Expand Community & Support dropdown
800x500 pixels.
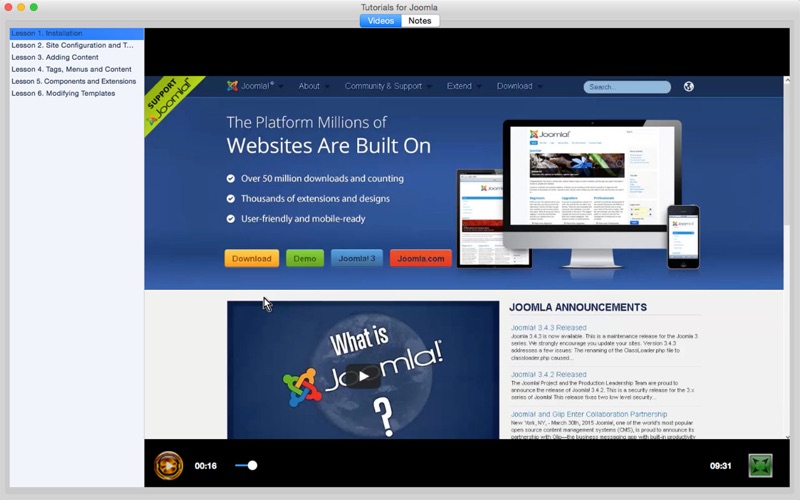(388, 86)
